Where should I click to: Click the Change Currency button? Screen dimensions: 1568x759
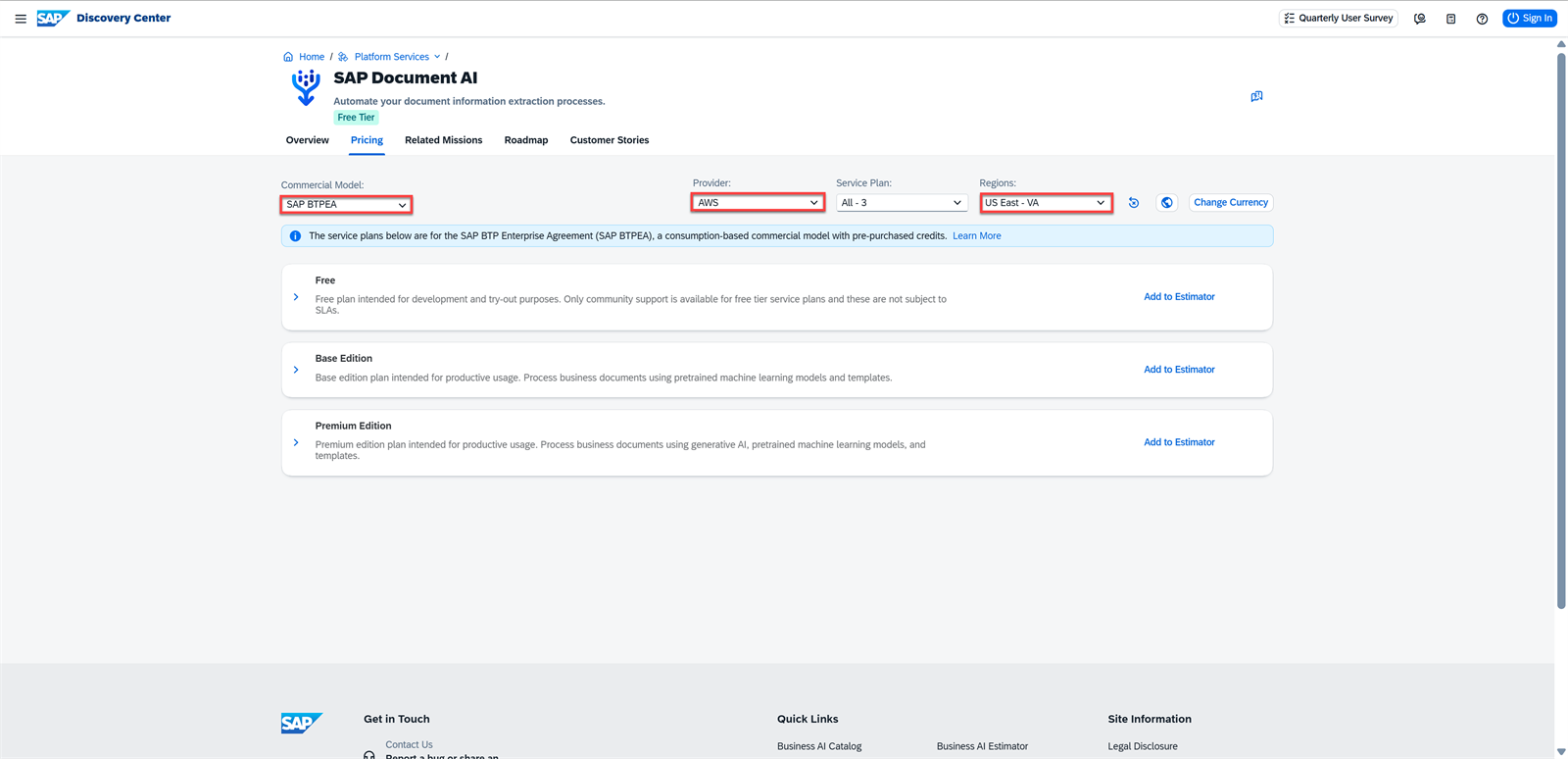coord(1231,203)
